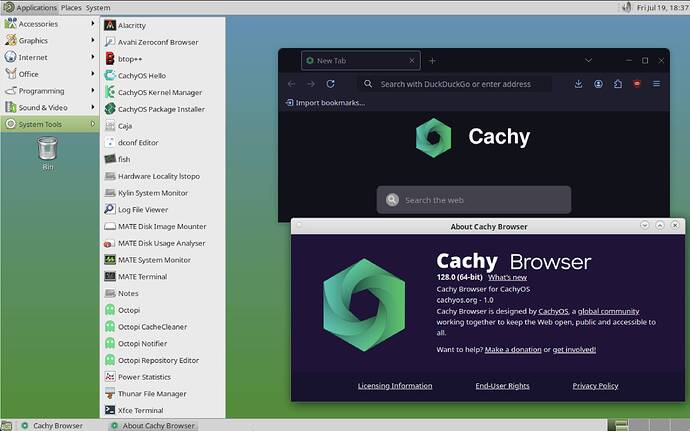Open Power Statistics
The image size is (690, 431).
163,377
